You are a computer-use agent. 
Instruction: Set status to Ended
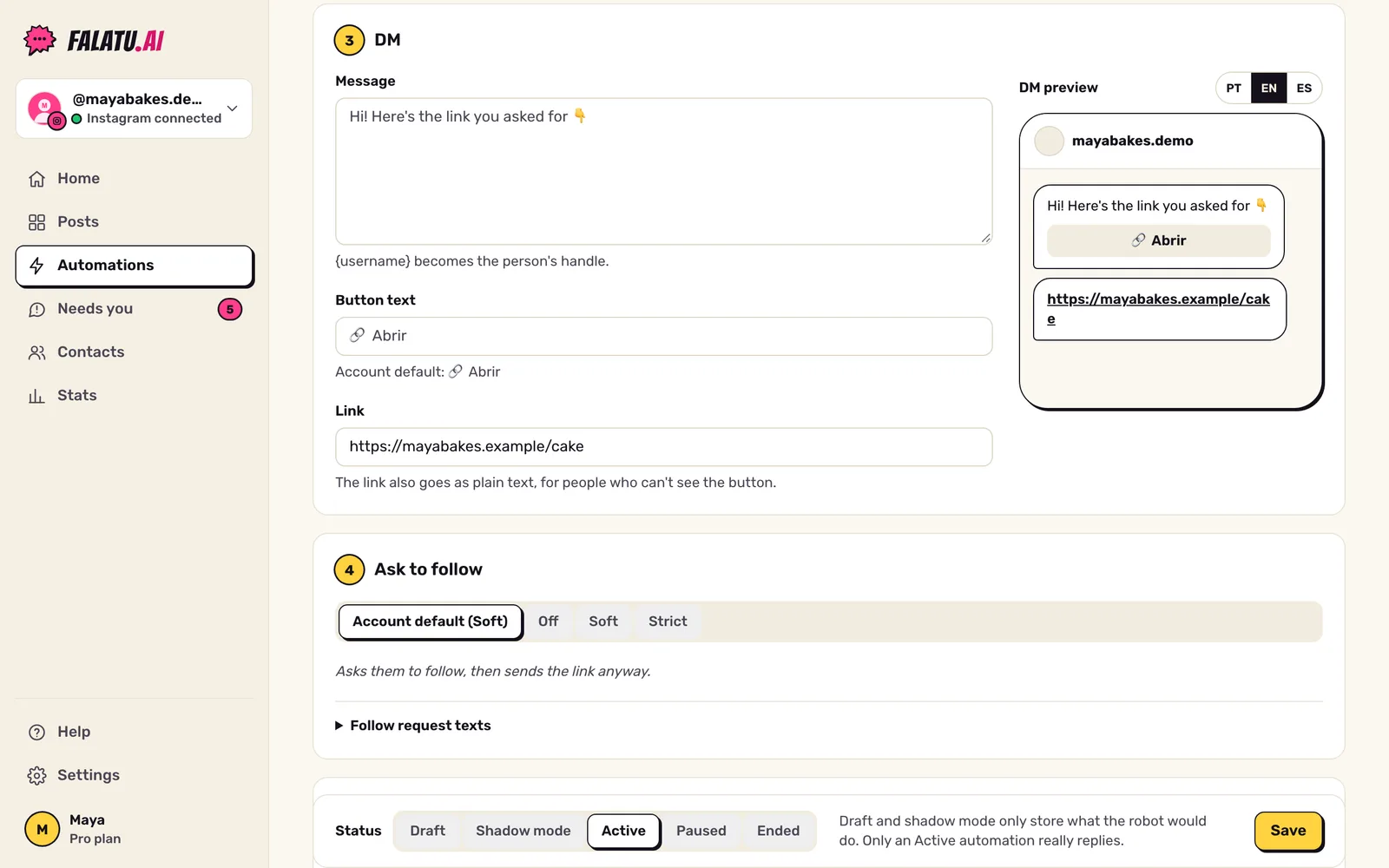(778, 831)
